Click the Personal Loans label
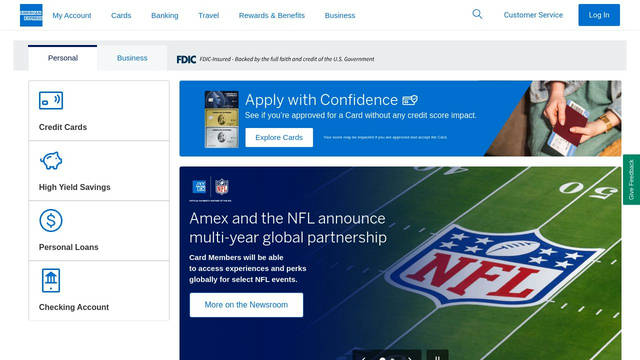Screen dimensions: 640x360 (x=69, y=247)
